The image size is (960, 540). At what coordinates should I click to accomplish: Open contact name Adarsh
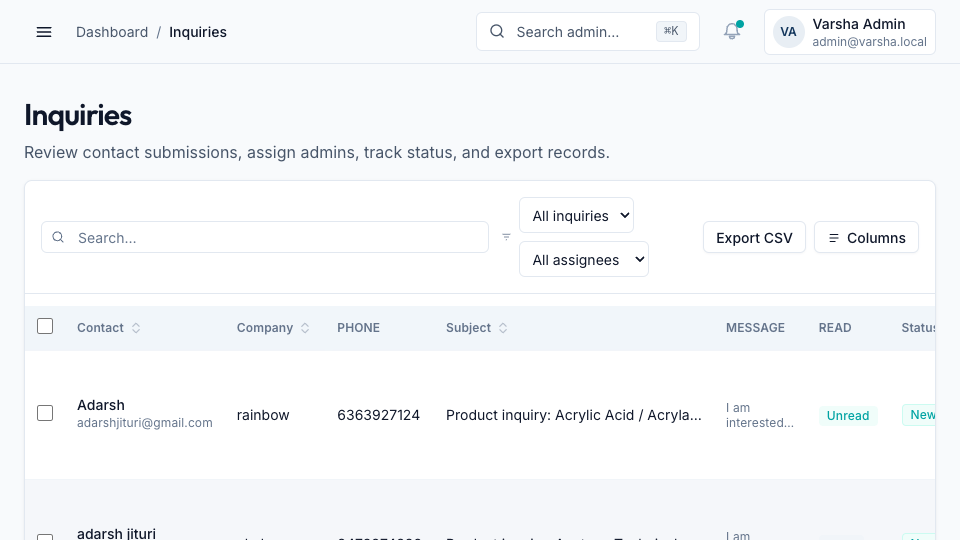click(x=100, y=405)
